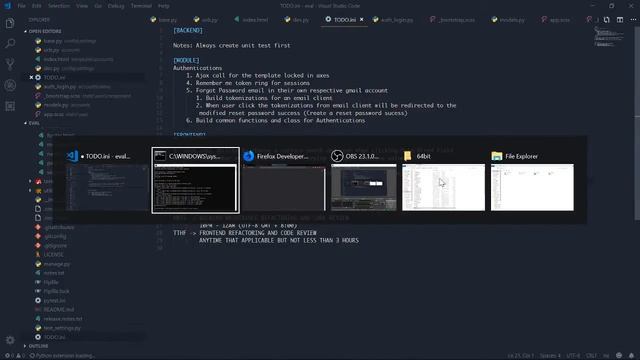Switch to the auth_login.py editor tab
Image resolution: width=640 pixels, height=360 pixels.
coord(393,20)
